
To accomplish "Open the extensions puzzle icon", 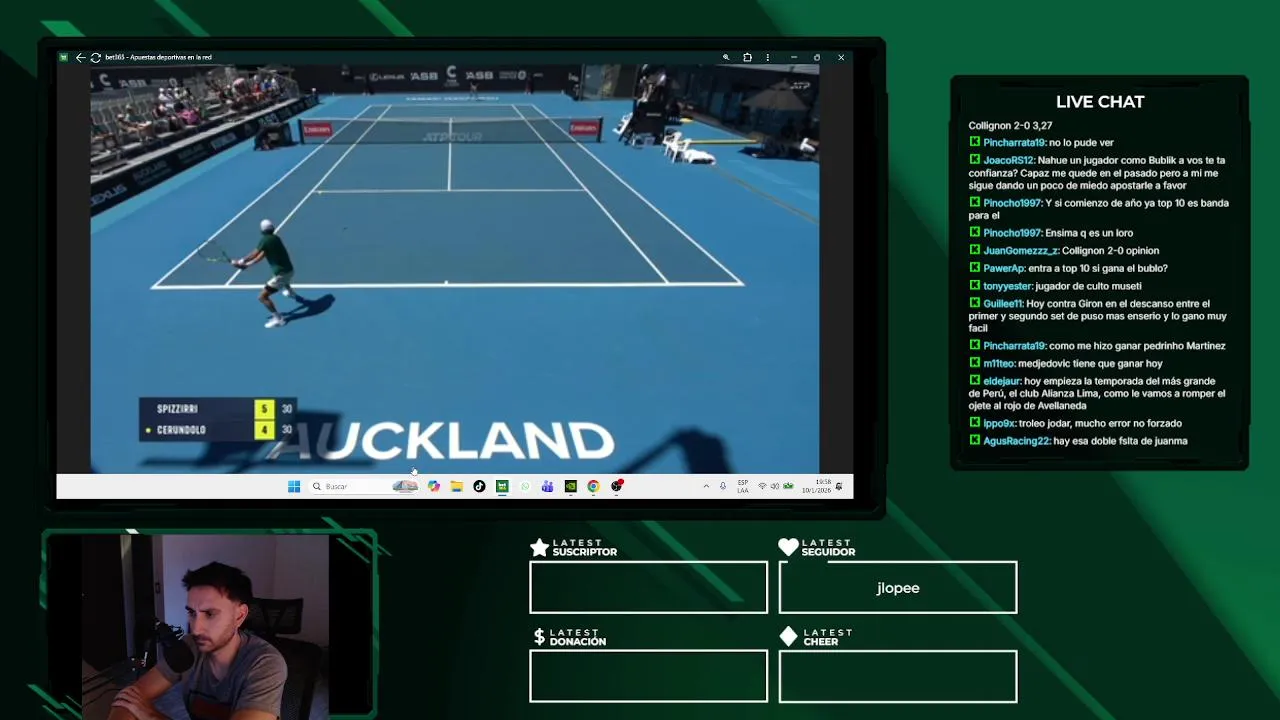I will click(x=747, y=57).
